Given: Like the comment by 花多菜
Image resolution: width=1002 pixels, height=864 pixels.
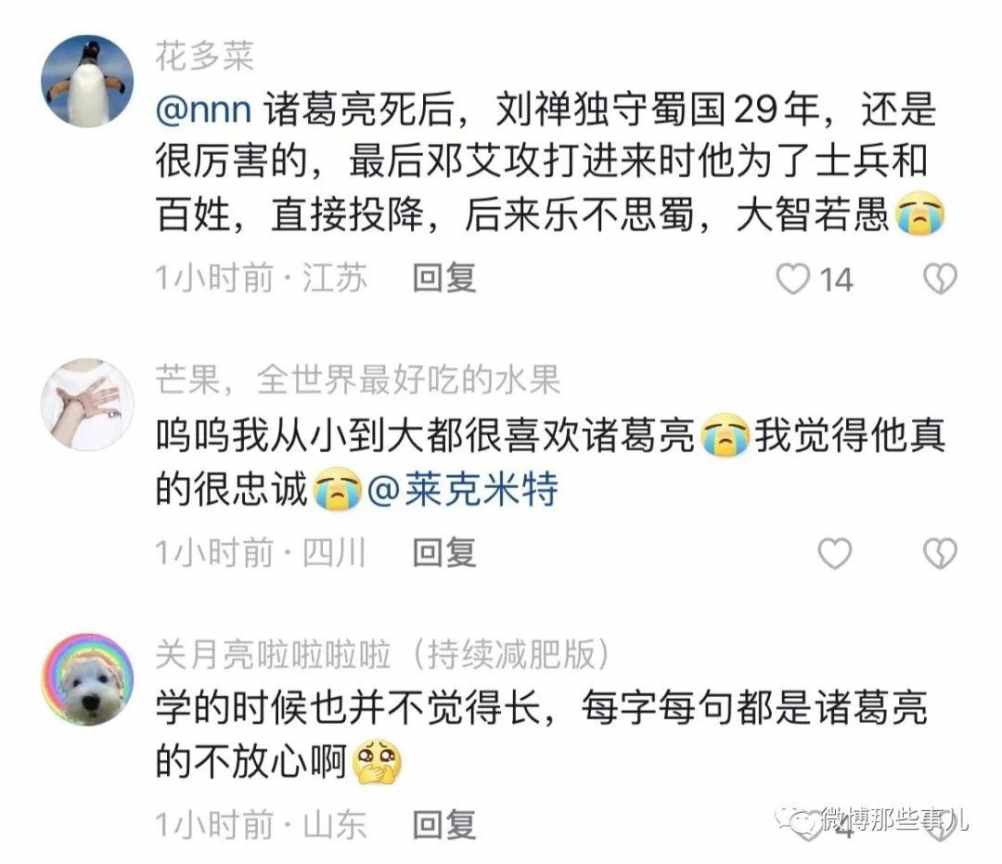Looking at the screenshot, I should [x=793, y=279].
